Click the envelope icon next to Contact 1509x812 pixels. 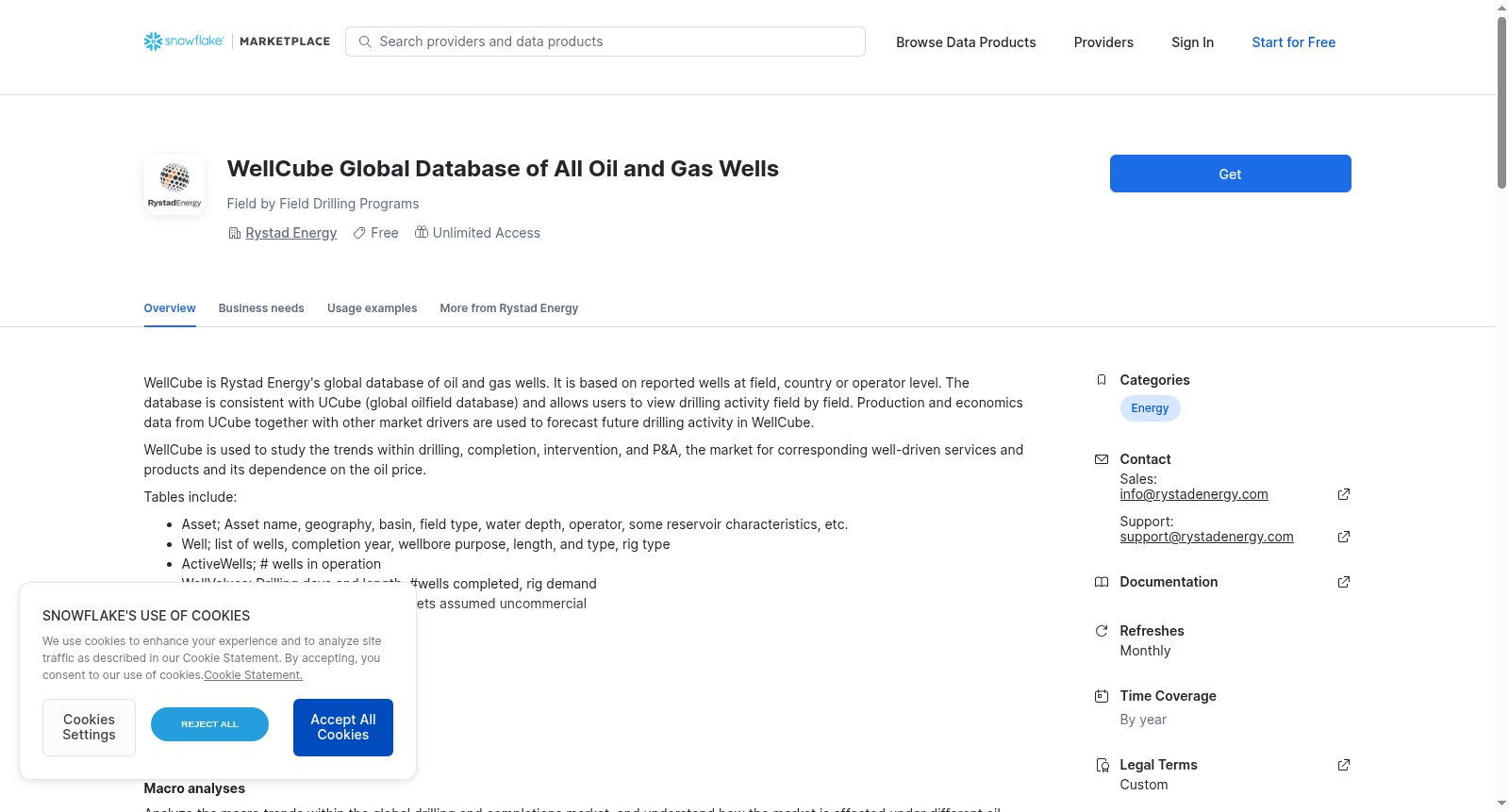pyautogui.click(x=1101, y=459)
